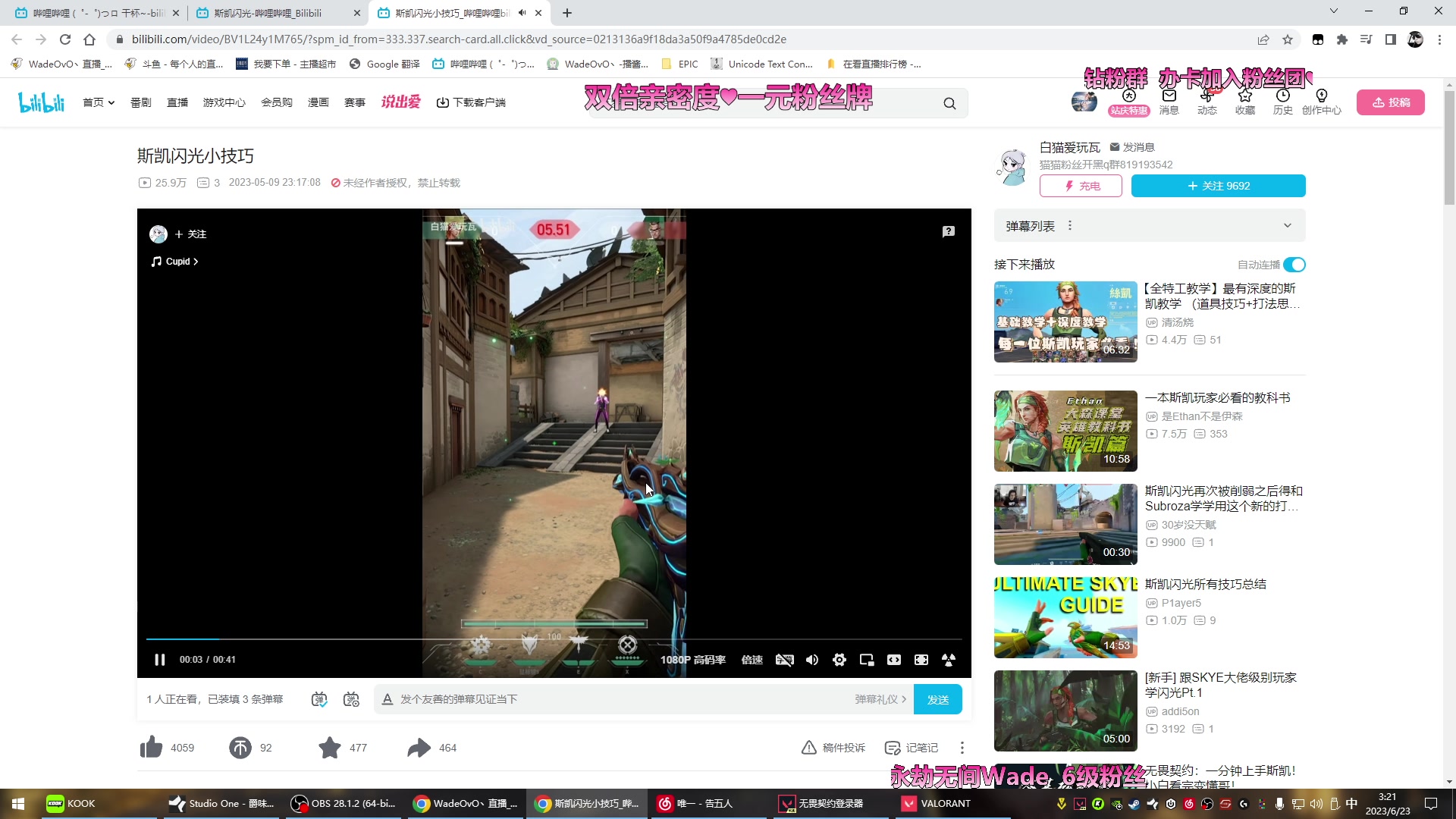Screen dimensions: 1456x819
Task: Open the video player settings gear
Action: [839, 660]
